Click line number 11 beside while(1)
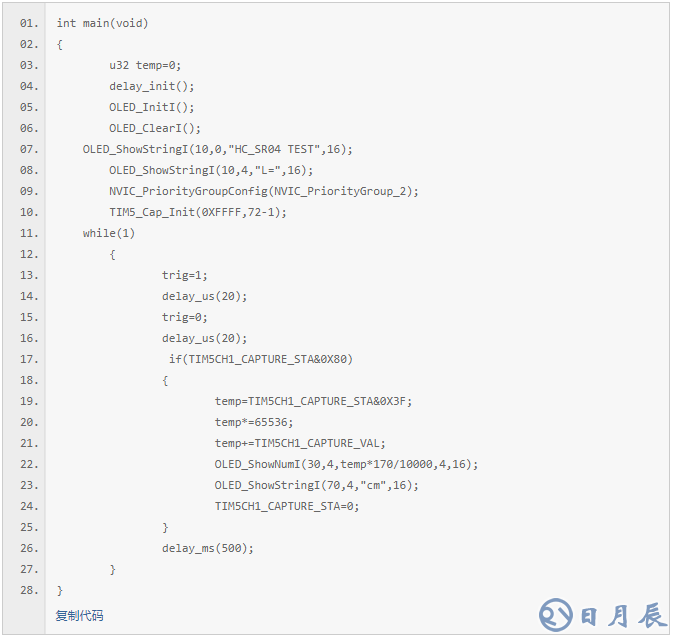The image size is (674, 639). coord(29,233)
